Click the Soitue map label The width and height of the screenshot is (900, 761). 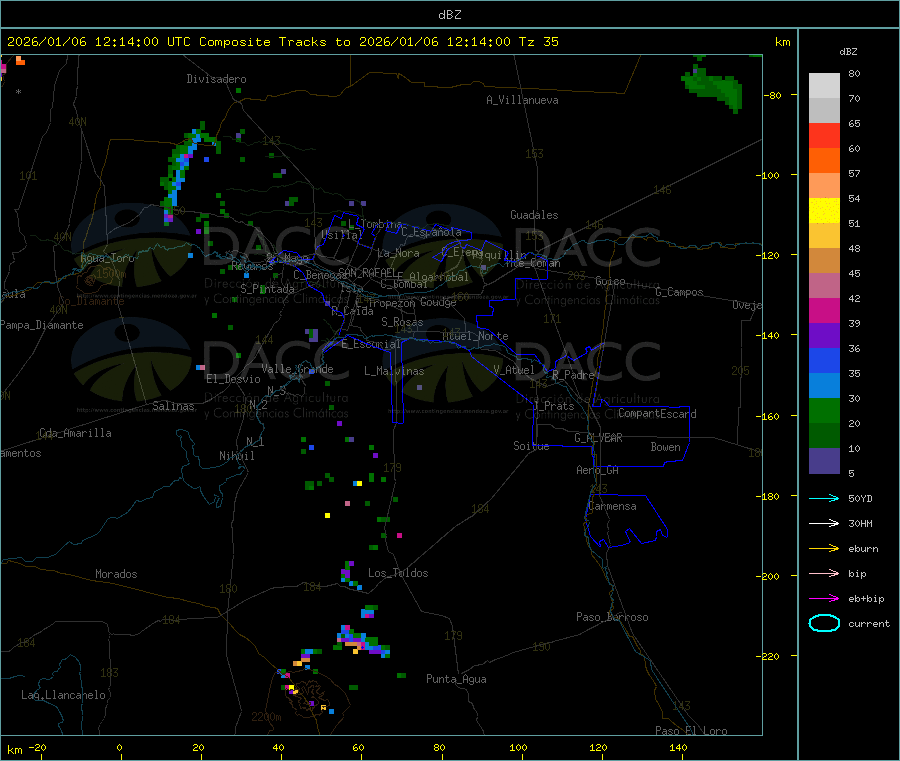point(531,446)
